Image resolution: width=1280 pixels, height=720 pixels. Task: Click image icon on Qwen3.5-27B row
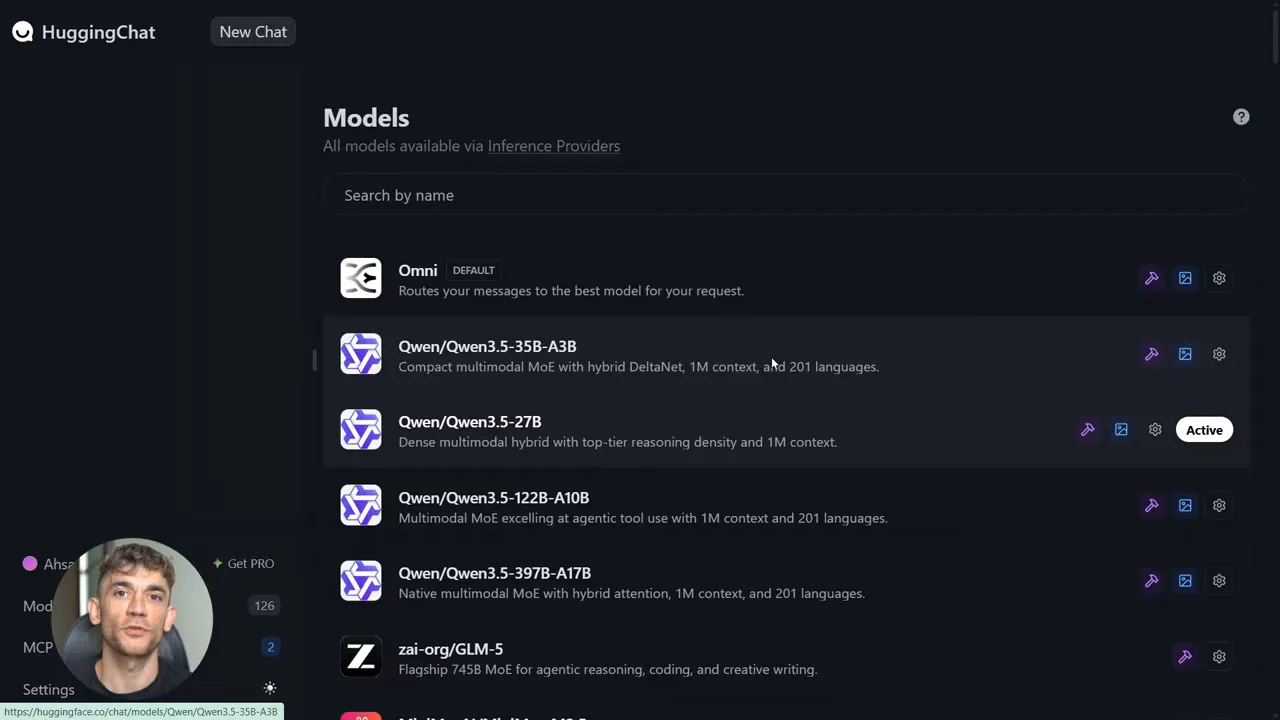(x=1121, y=430)
